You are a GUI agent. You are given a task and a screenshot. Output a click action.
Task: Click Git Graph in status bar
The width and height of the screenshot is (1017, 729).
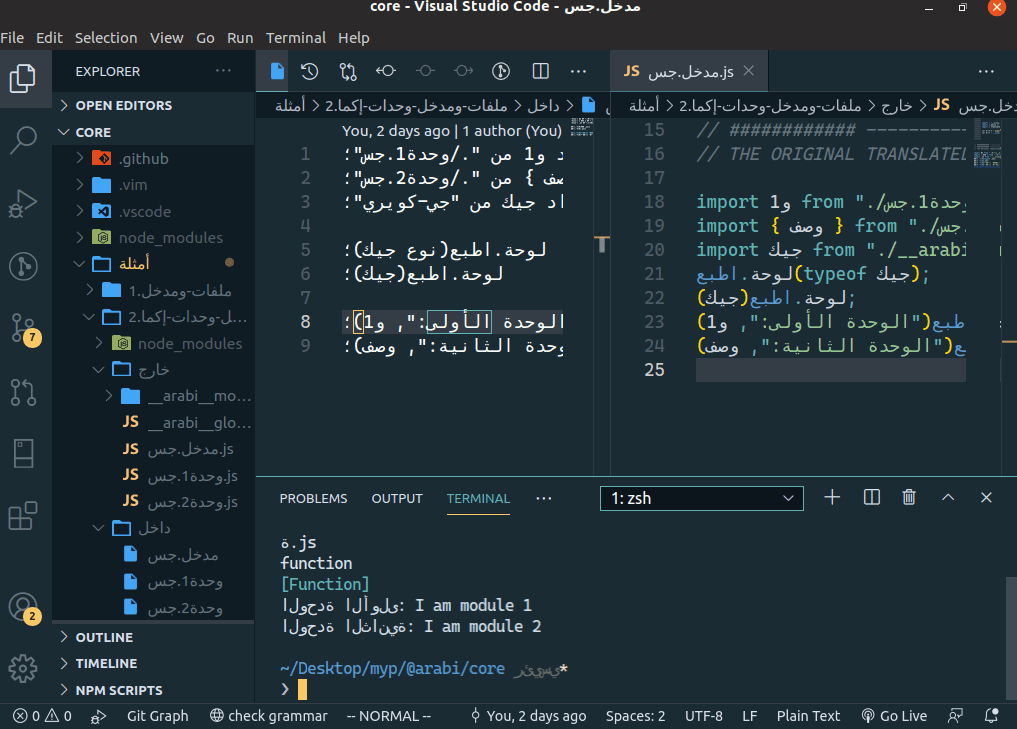point(158,716)
